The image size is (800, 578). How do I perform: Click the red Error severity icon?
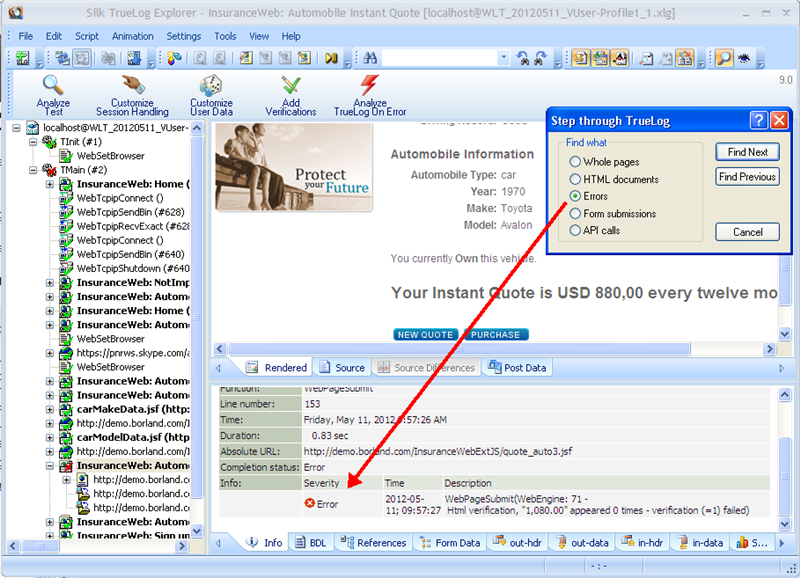310,503
